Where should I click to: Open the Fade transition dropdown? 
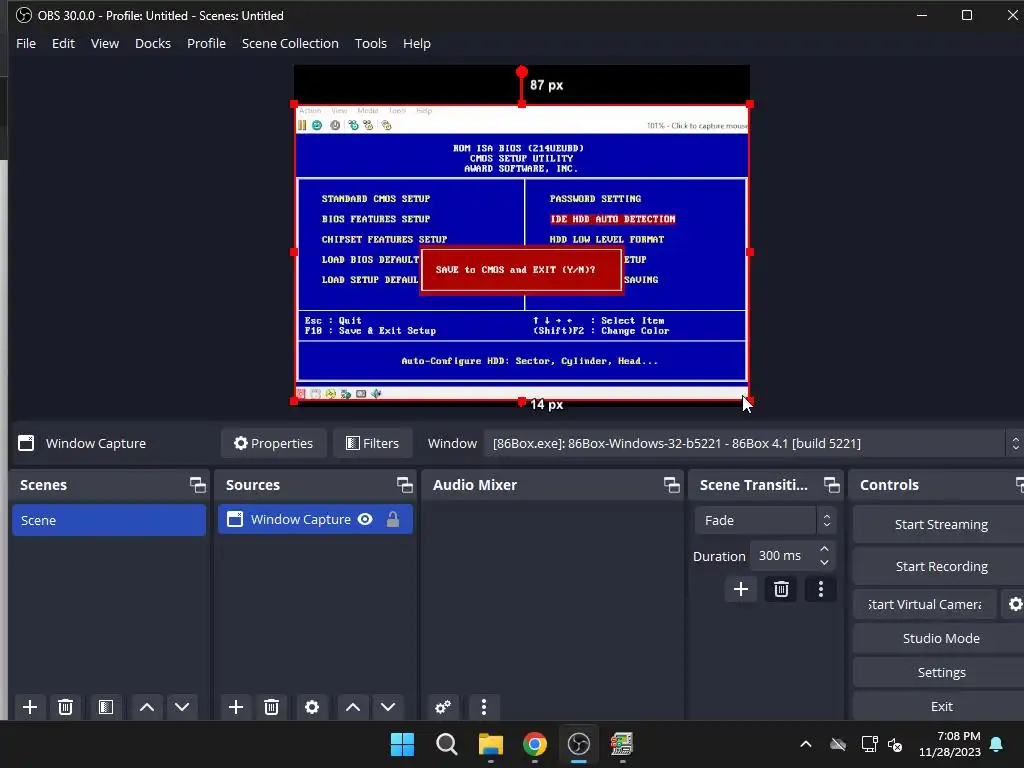(x=765, y=520)
